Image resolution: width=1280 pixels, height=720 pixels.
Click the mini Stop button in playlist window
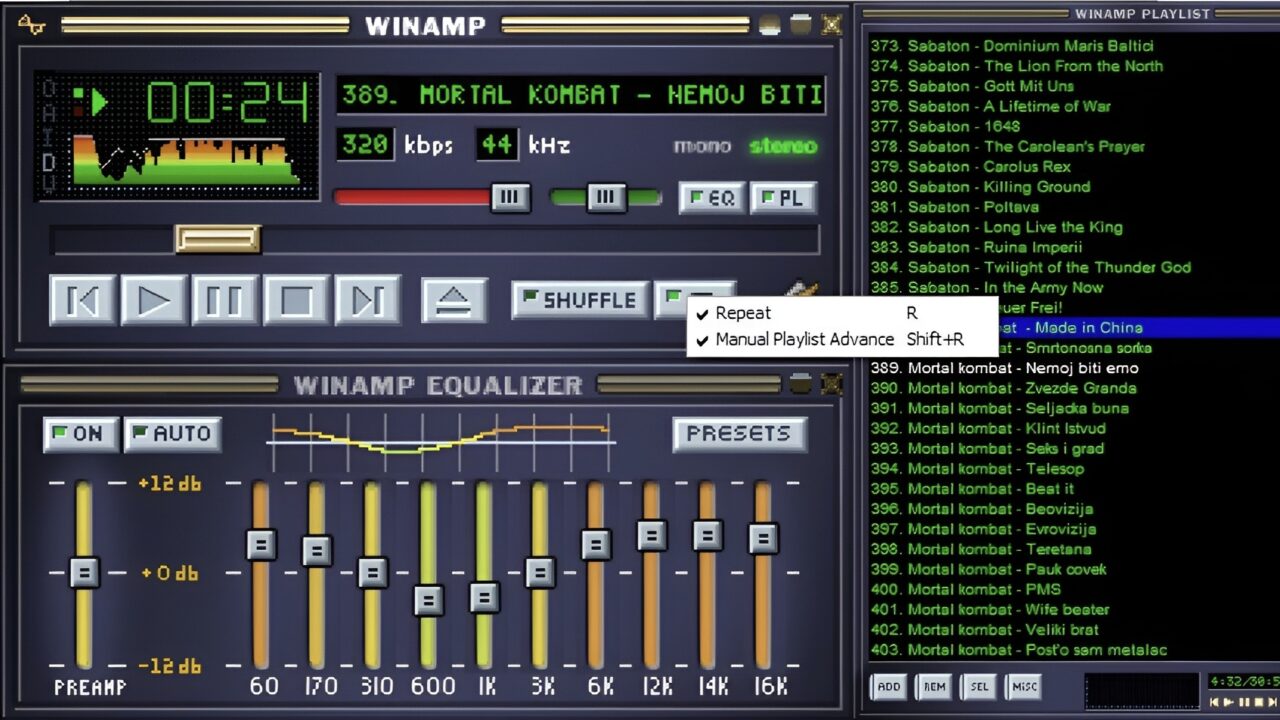1259,702
